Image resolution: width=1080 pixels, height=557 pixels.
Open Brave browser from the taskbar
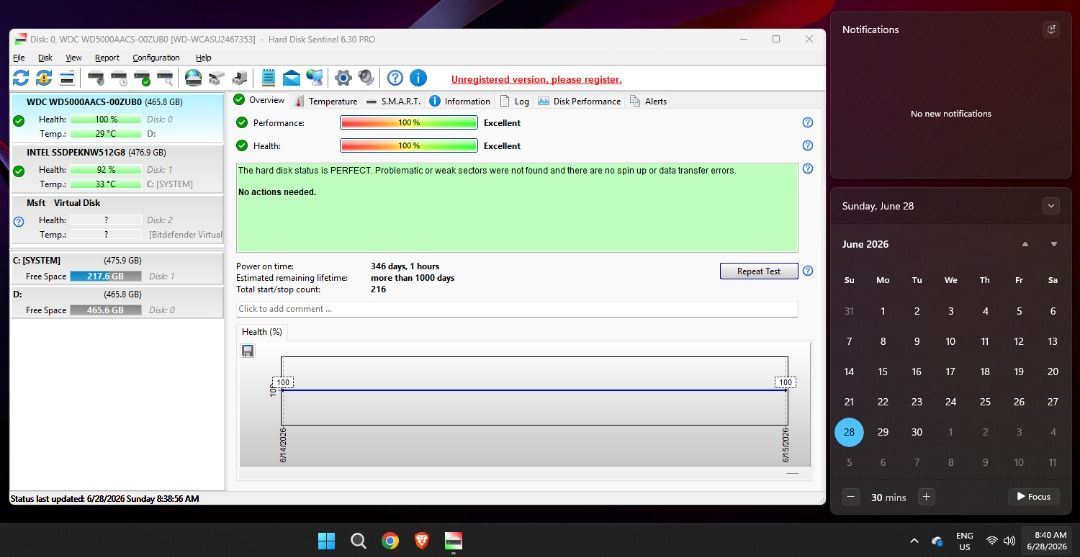(x=422, y=540)
